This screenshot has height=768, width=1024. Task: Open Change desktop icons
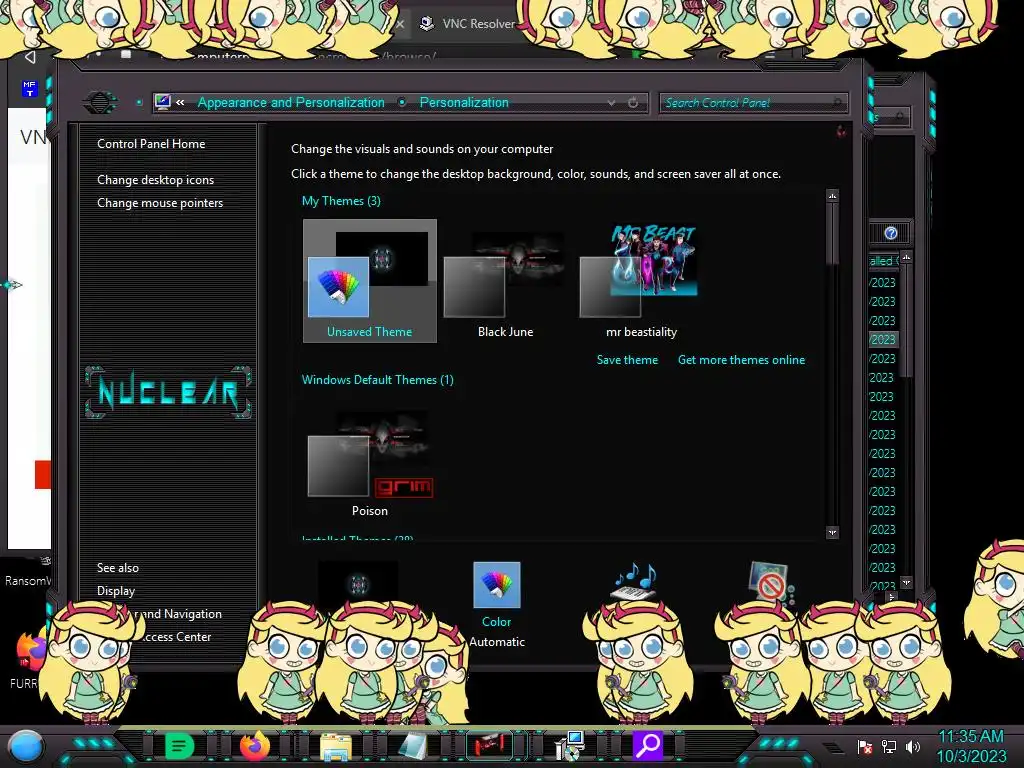(x=155, y=180)
